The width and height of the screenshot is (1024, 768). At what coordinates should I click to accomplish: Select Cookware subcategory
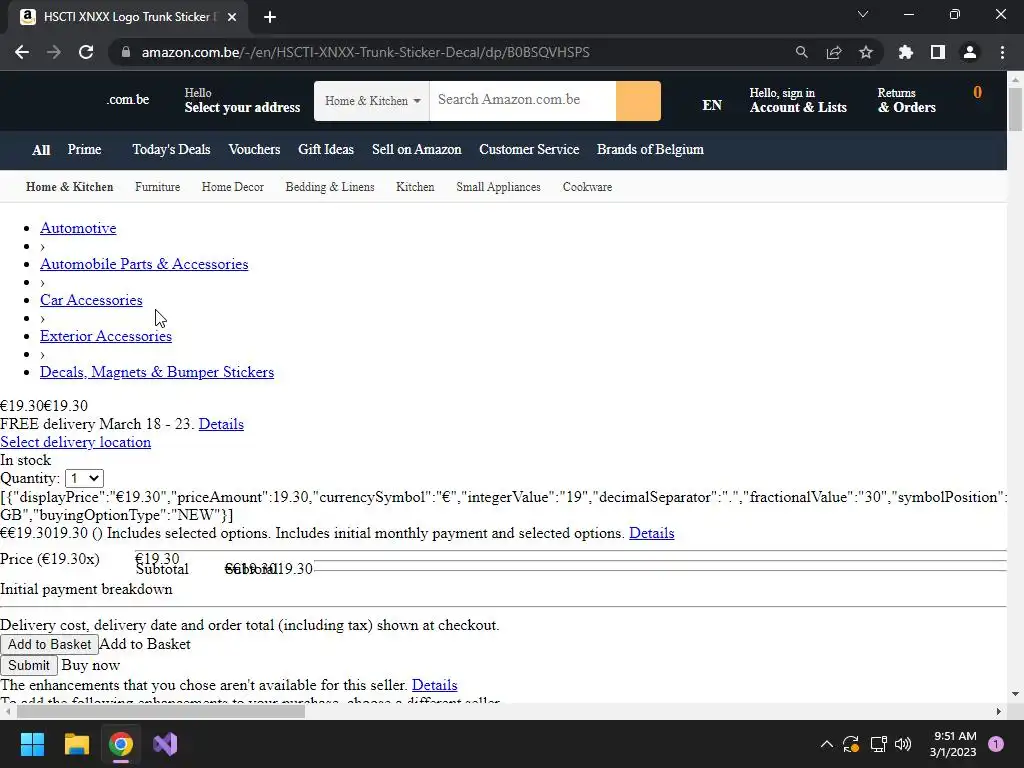pos(587,187)
